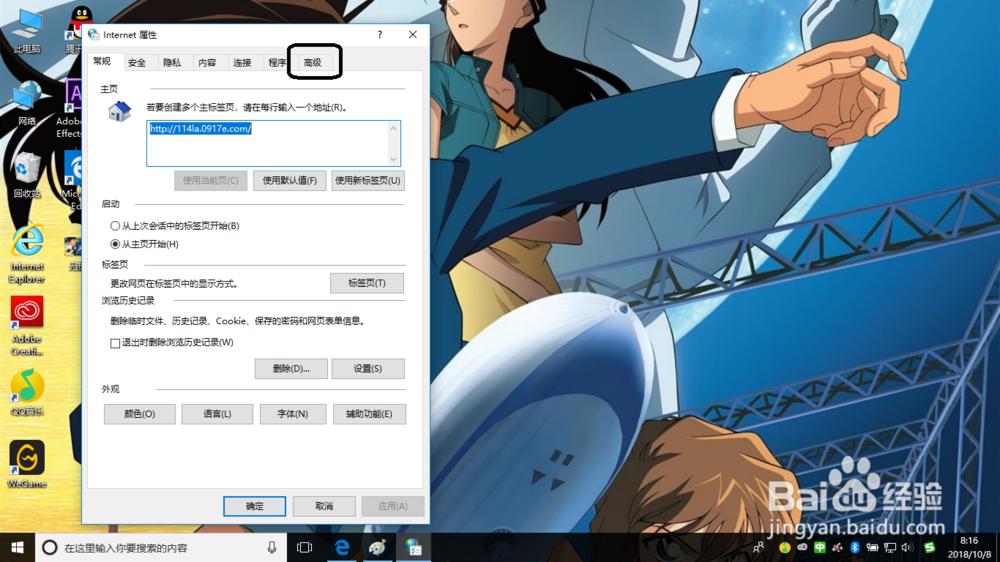The image size is (1000, 562).
Task: Click the QQ Music tray icon
Action: (784, 547)
